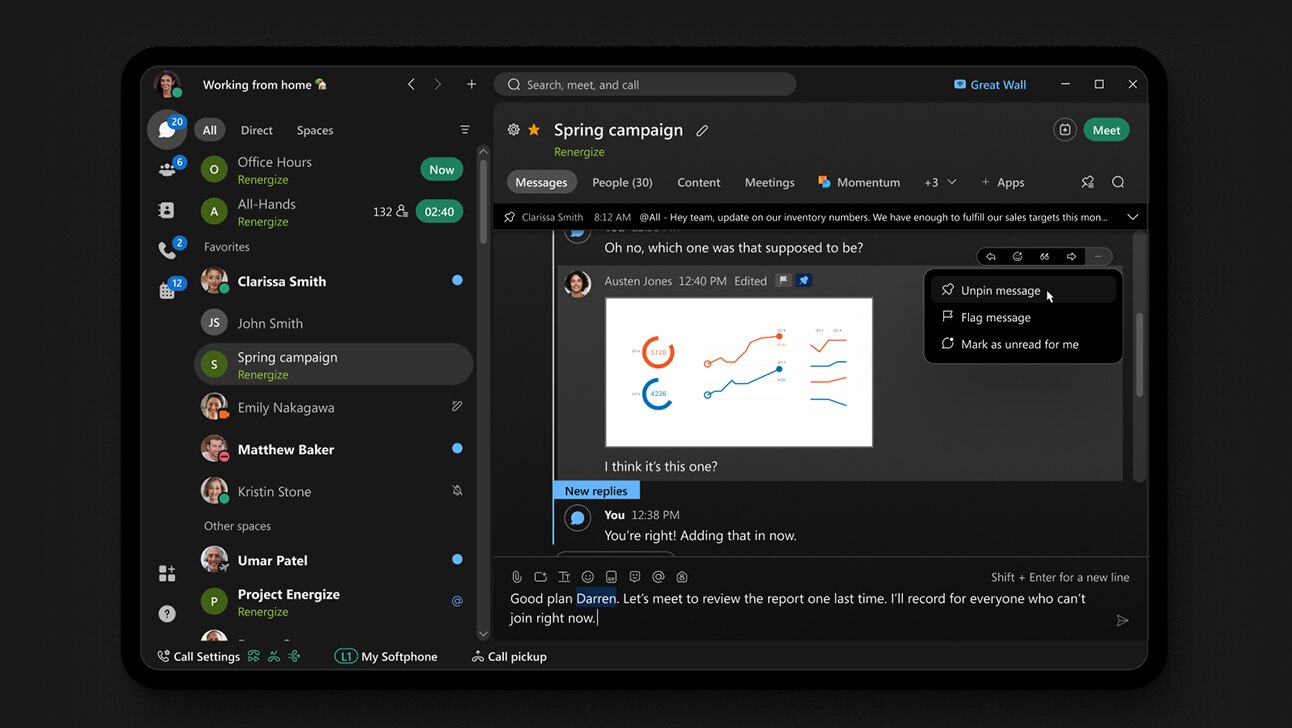Insert a GIF using the GIF icon

[611, 577]
